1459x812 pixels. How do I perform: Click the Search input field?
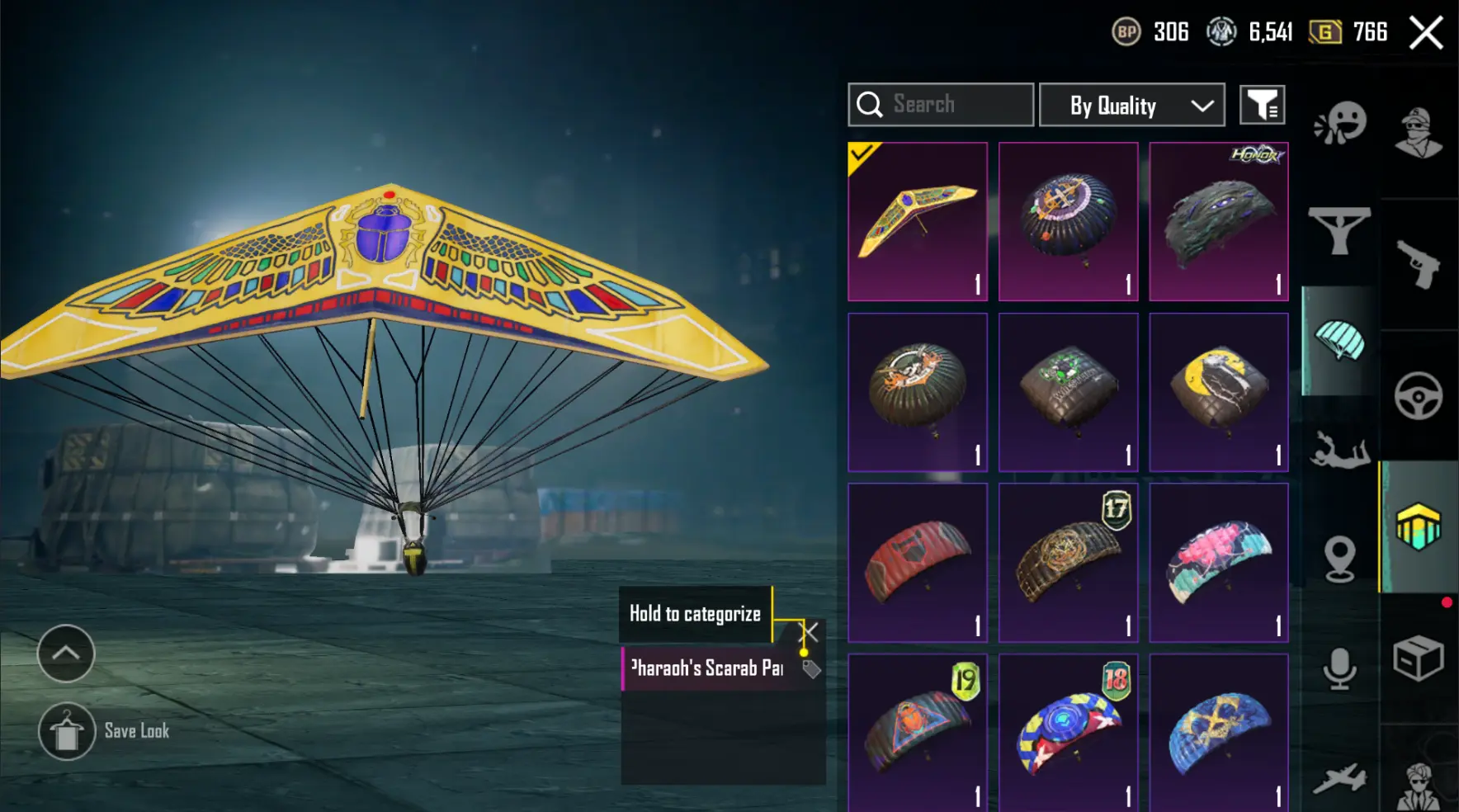coord(941,105)
